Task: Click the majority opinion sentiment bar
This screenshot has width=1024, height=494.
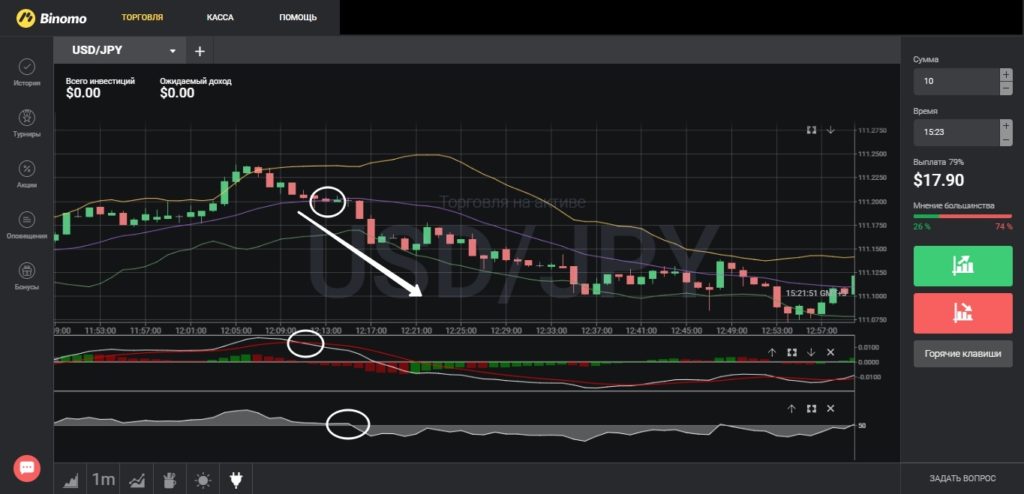Action: pyautogui.click(x=963, y=216)
